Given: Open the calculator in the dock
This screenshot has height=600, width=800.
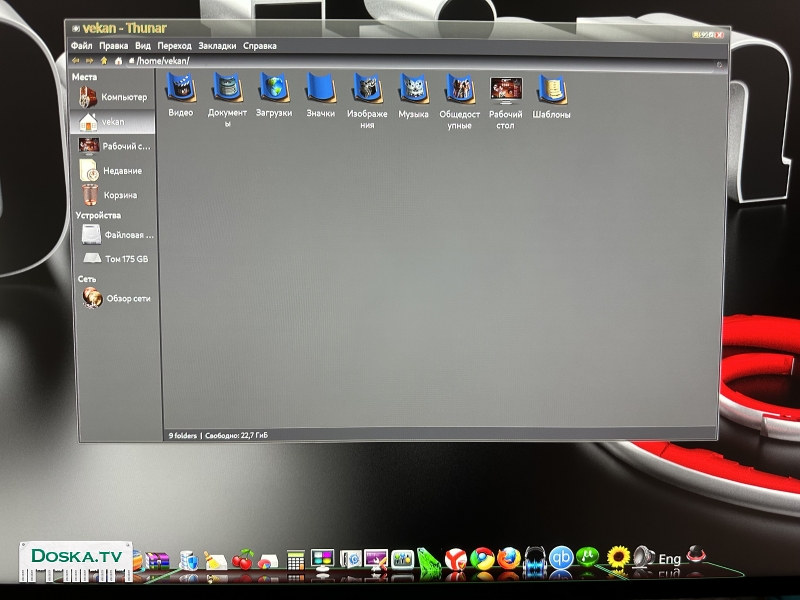Looking at the screenshot, I should [295, 560].
